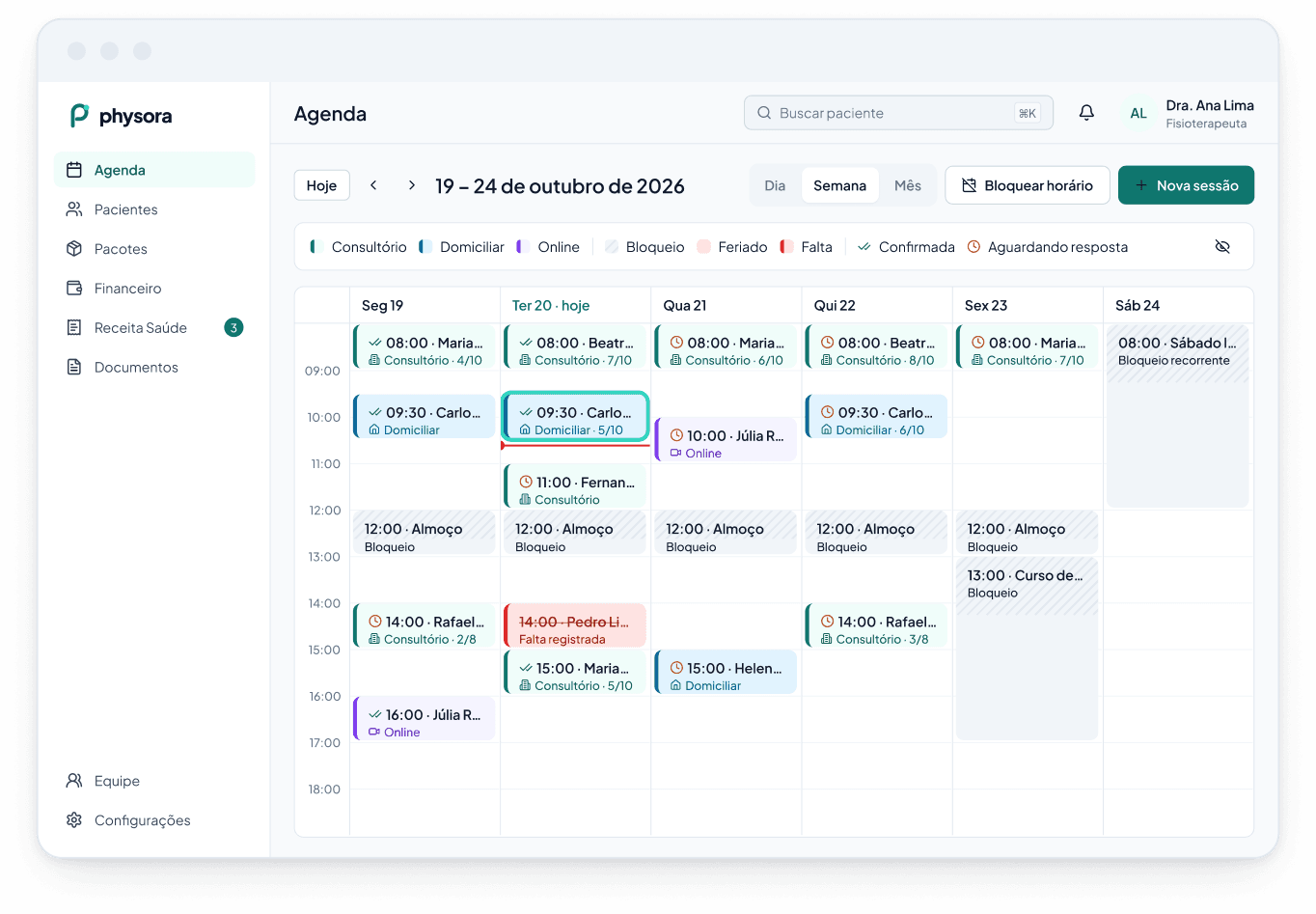Click the Dra. Ana Lima profile name

[1210, 105]
